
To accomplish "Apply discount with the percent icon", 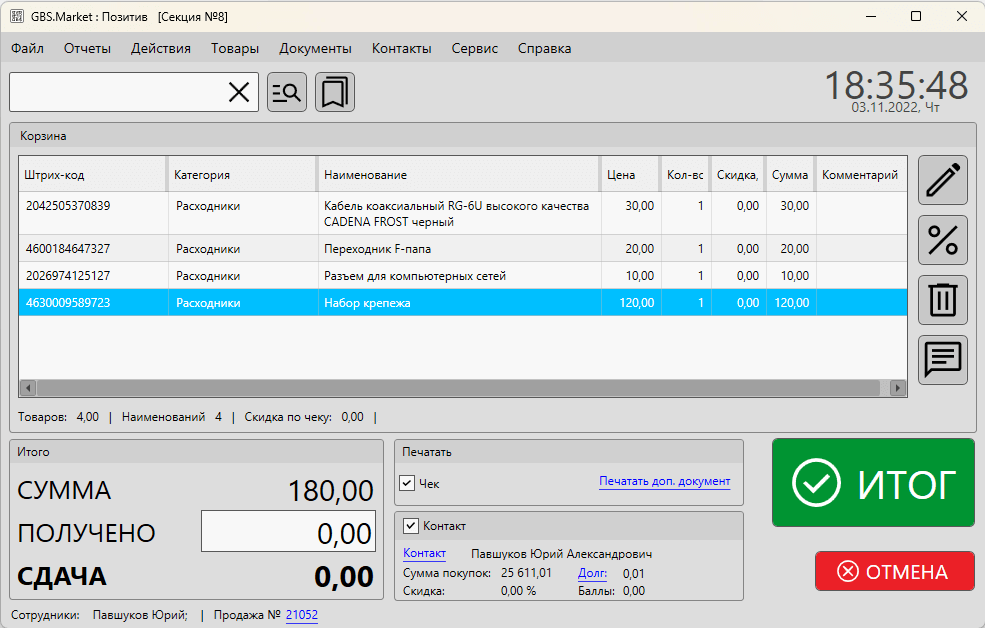I will click(x=942, y=240).
